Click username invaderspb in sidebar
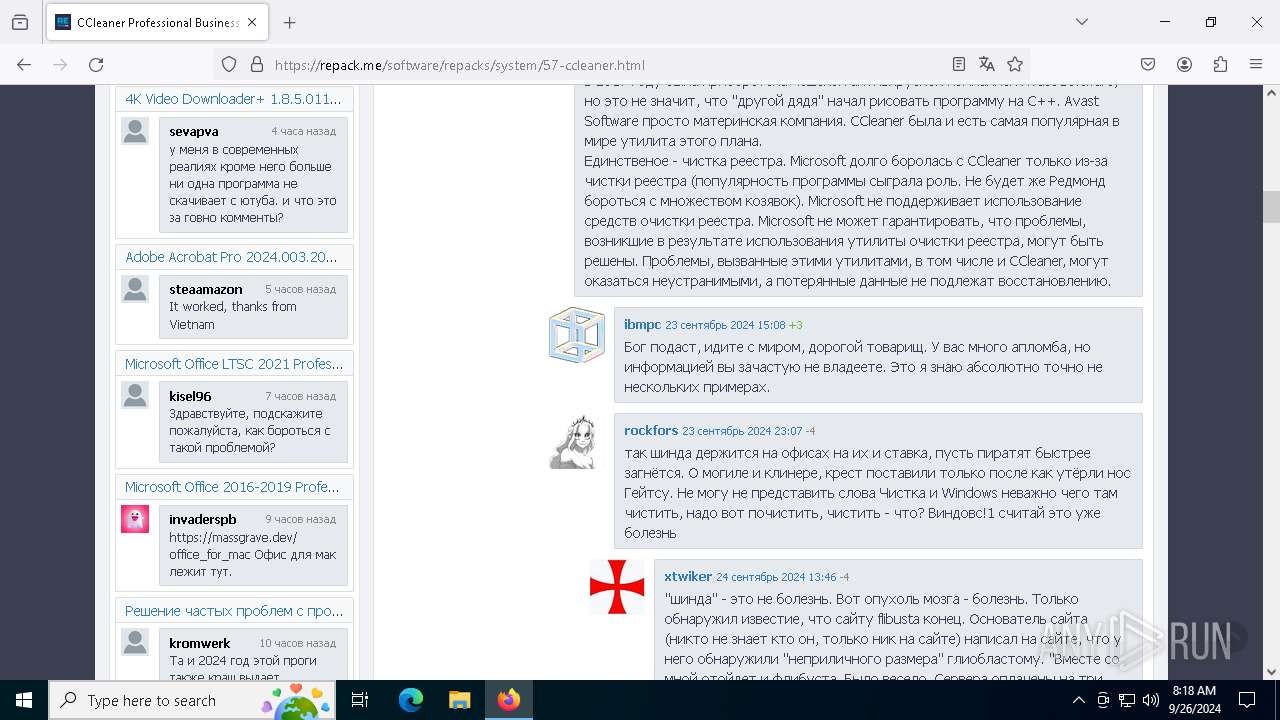 [203, 519]
